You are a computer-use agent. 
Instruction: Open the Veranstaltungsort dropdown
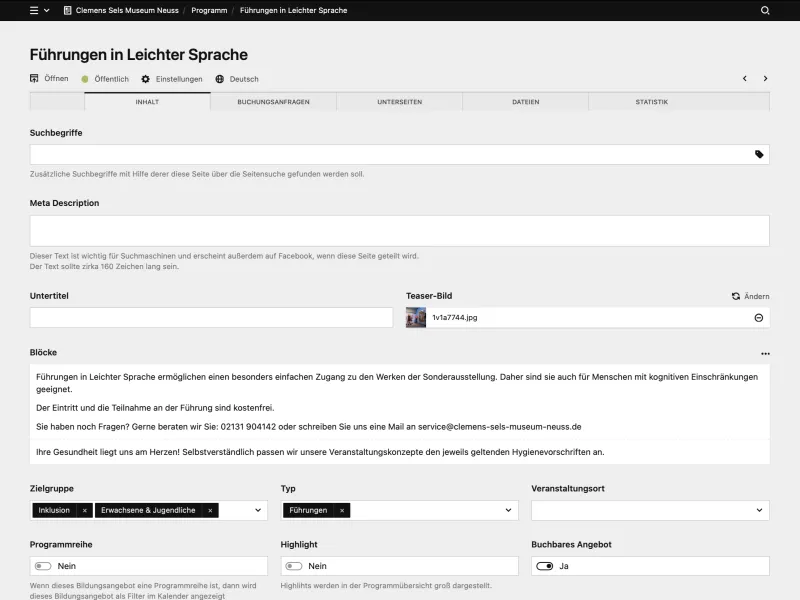759,510
